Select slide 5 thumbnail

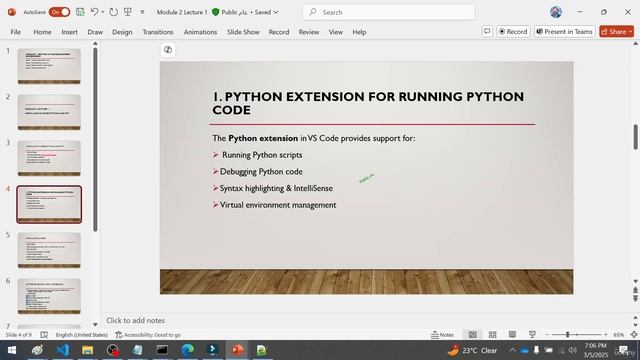click(x=49, y=250)
